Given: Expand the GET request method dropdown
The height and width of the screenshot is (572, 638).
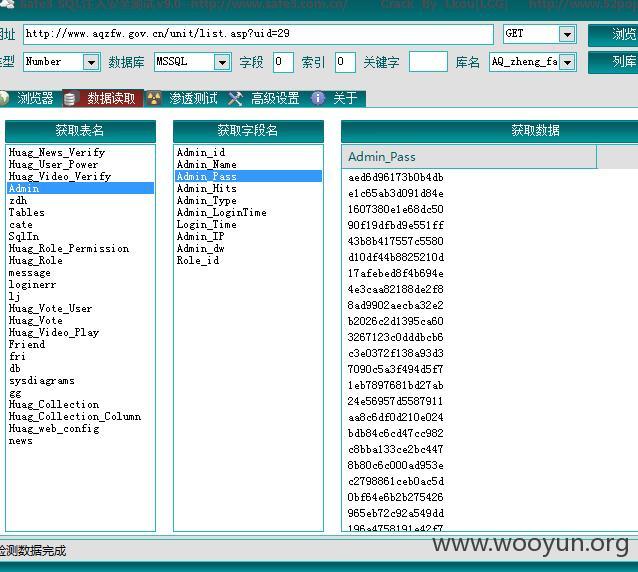Looking at the screenshot, I should click(x=567, y=34).
